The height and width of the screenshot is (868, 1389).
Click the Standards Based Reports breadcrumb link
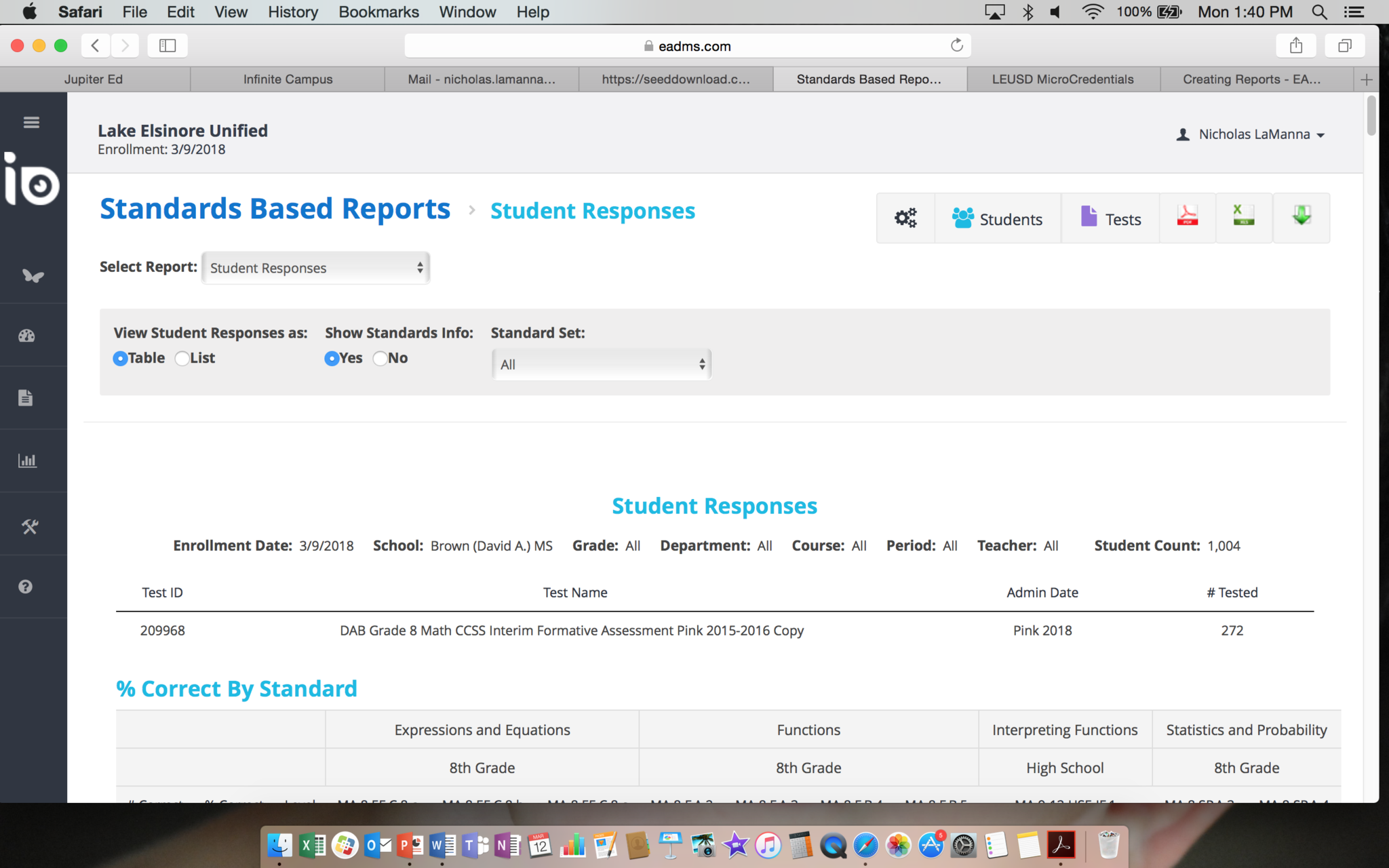click(275, 209)
